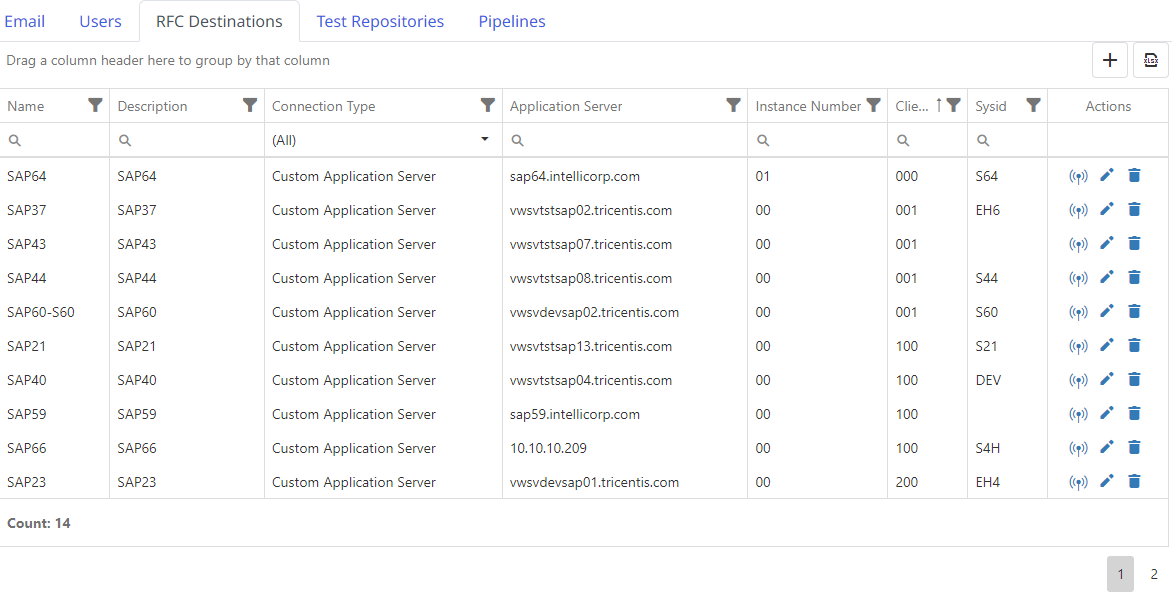The height and width of the screenshot is (594, 1172).
Task: Export the grid to XLSX file
Action: click(x=1150, y=60)
